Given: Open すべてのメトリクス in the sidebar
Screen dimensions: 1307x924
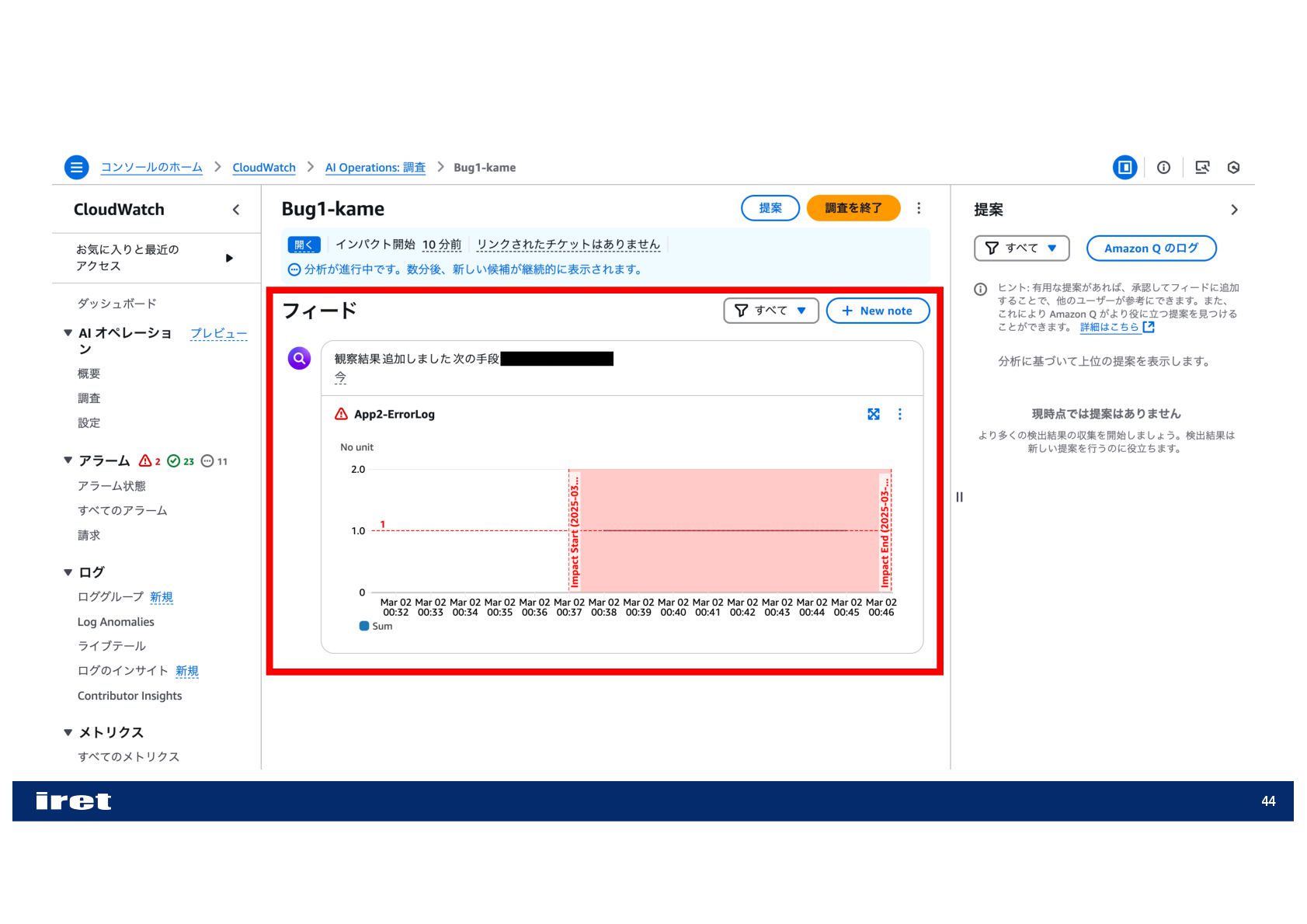Looking at the screenshot, I should [x=128, y=757].
